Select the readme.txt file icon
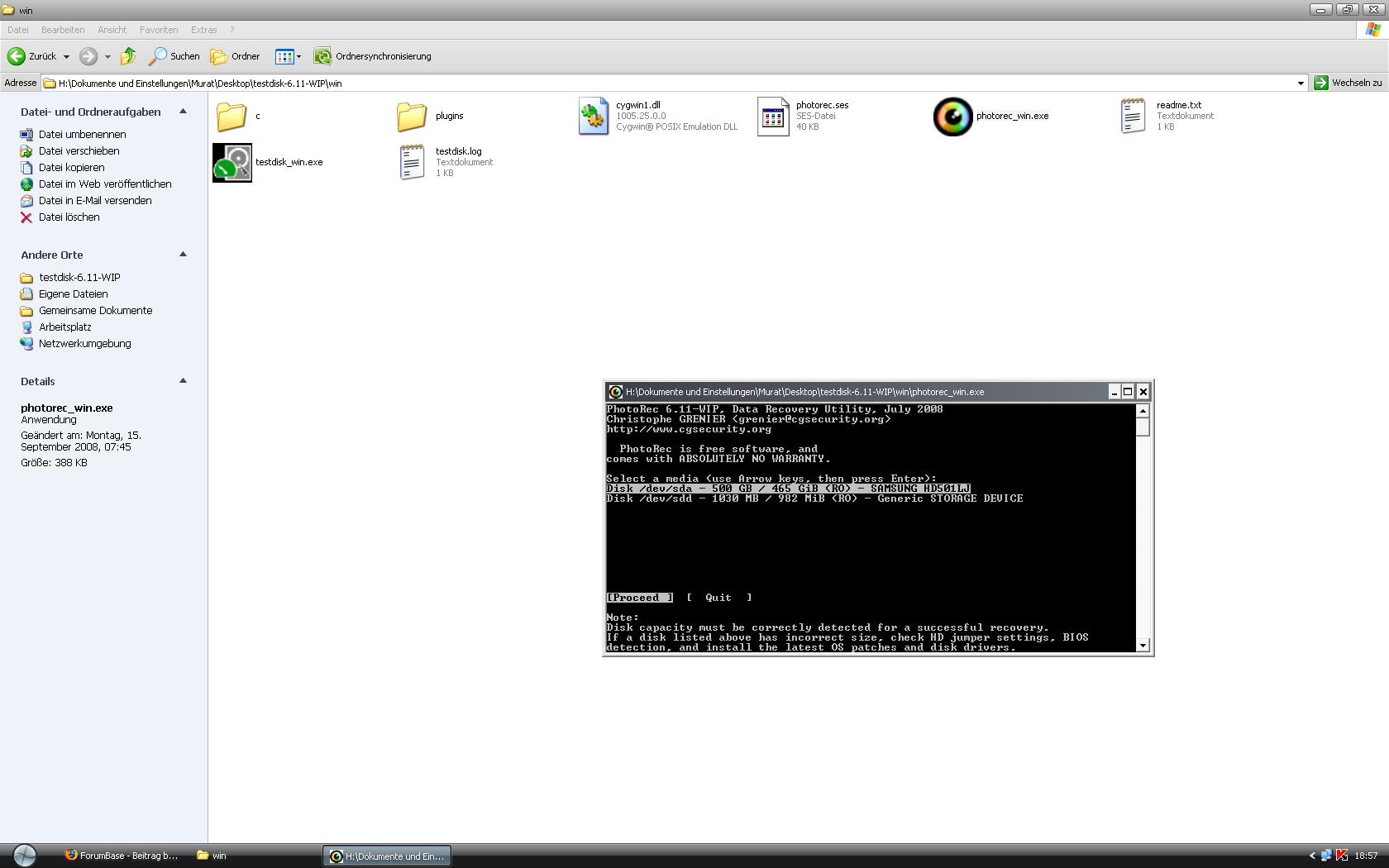The width and height of the screenshot is (1389, 868). point(1134,116)
